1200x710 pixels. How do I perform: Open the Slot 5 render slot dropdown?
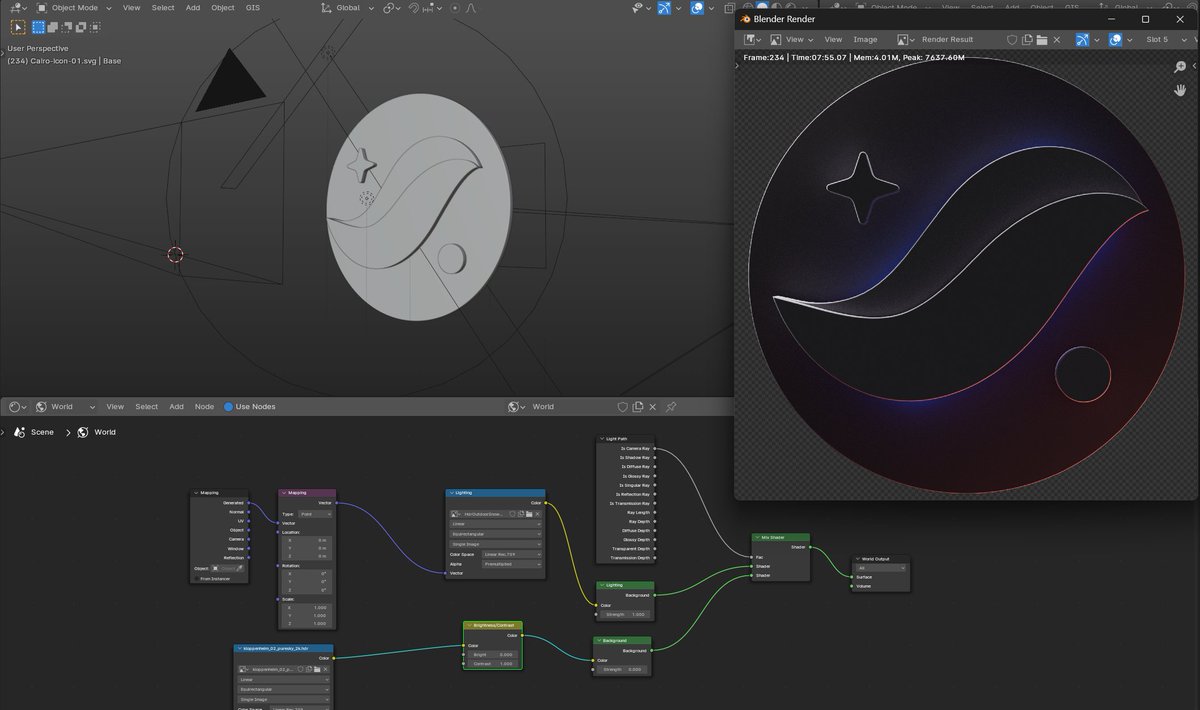click(1169, 40)
